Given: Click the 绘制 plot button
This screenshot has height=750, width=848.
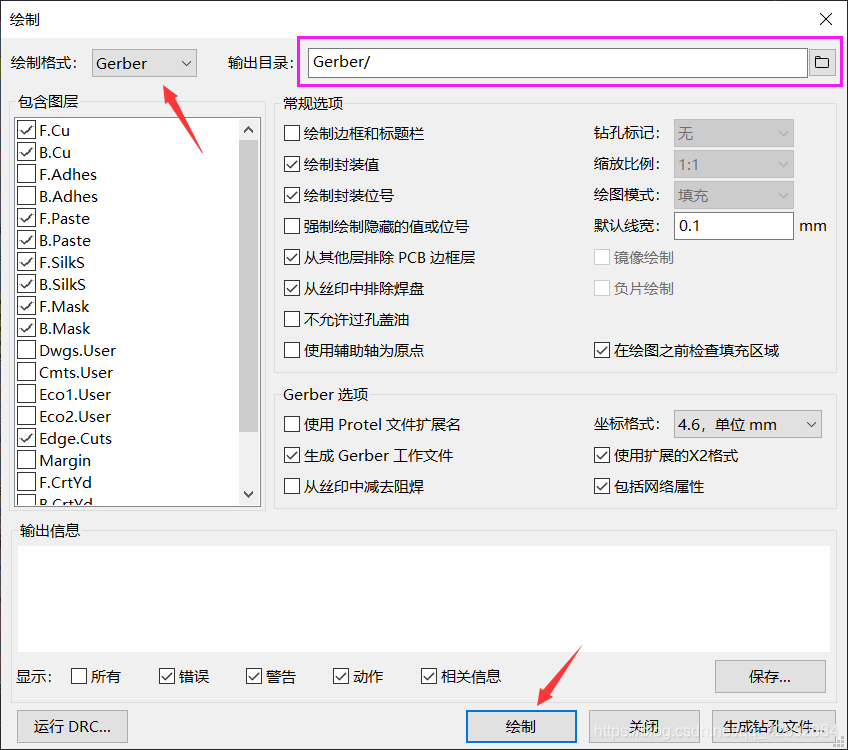Looking at the screenshot, I should click(x=521, y=726).
